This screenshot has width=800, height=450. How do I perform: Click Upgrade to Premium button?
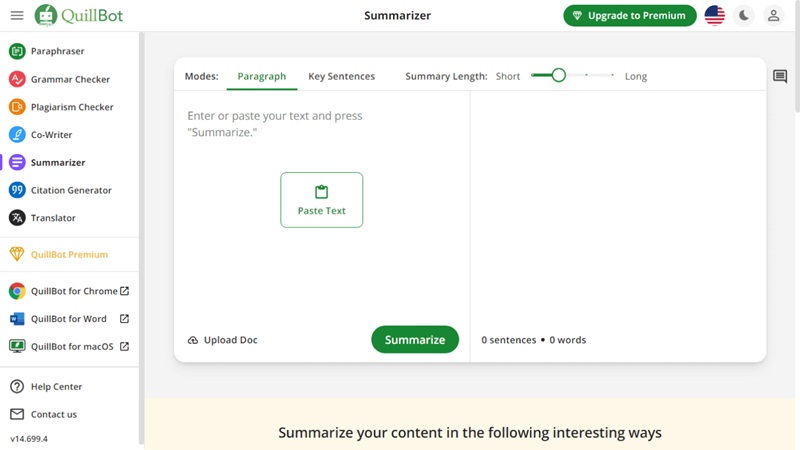629,16
